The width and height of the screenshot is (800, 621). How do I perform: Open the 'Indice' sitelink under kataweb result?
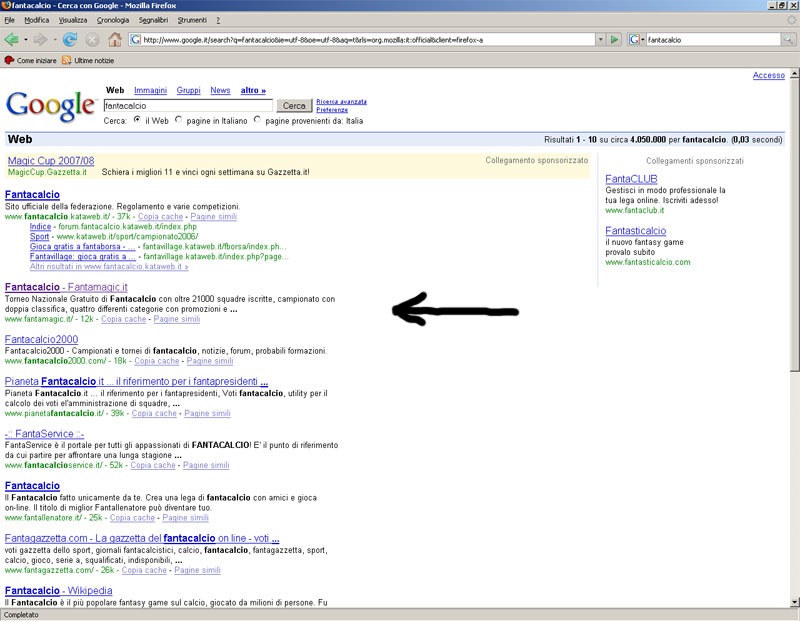pos(40,227)
